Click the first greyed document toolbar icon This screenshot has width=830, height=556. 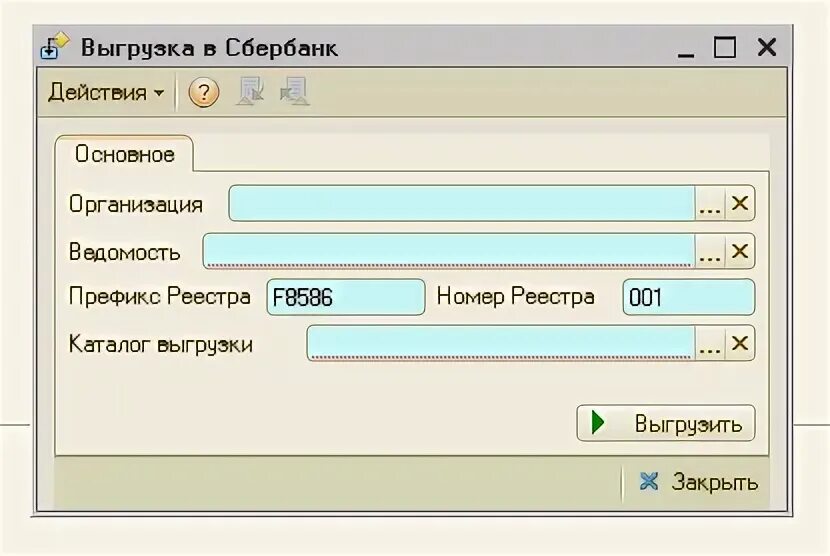click(250, 91)
